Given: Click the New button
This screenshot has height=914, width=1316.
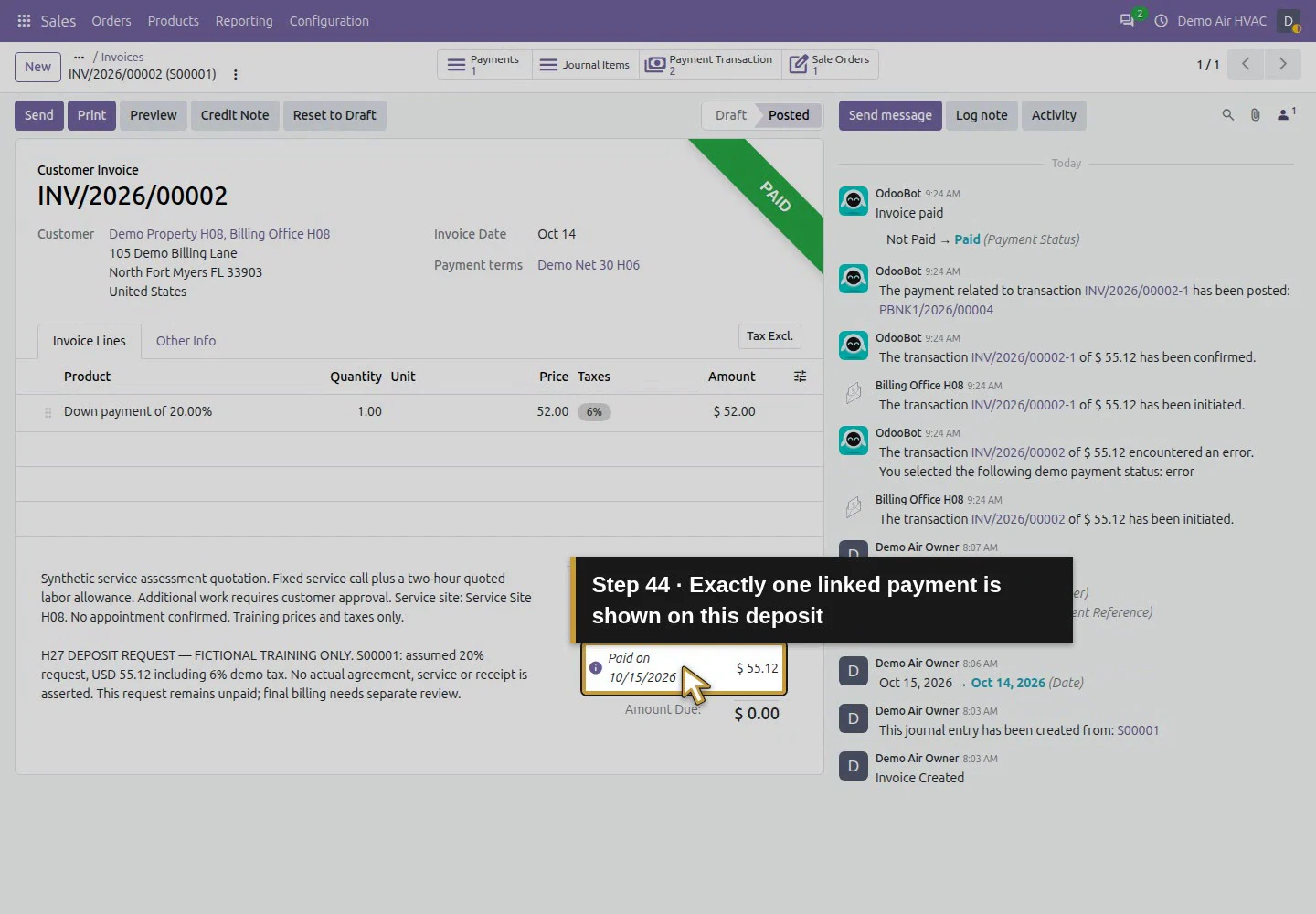Looking at the screenshot, I should click(x=38, y=67).
